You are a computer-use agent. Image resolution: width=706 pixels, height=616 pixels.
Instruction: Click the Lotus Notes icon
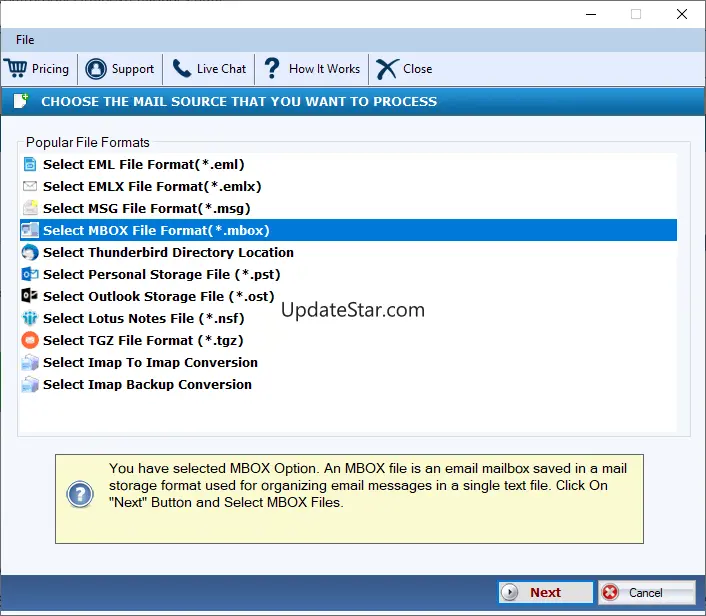(30, 318)
